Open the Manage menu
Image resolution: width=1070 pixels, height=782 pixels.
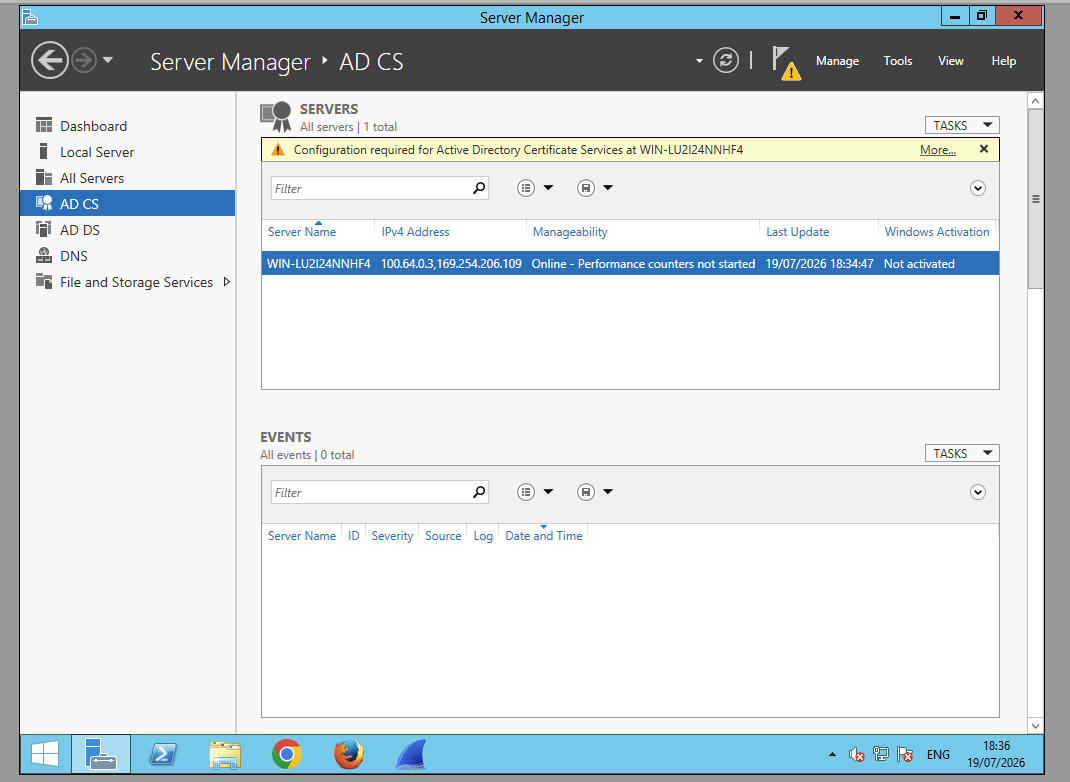point(837,61)
